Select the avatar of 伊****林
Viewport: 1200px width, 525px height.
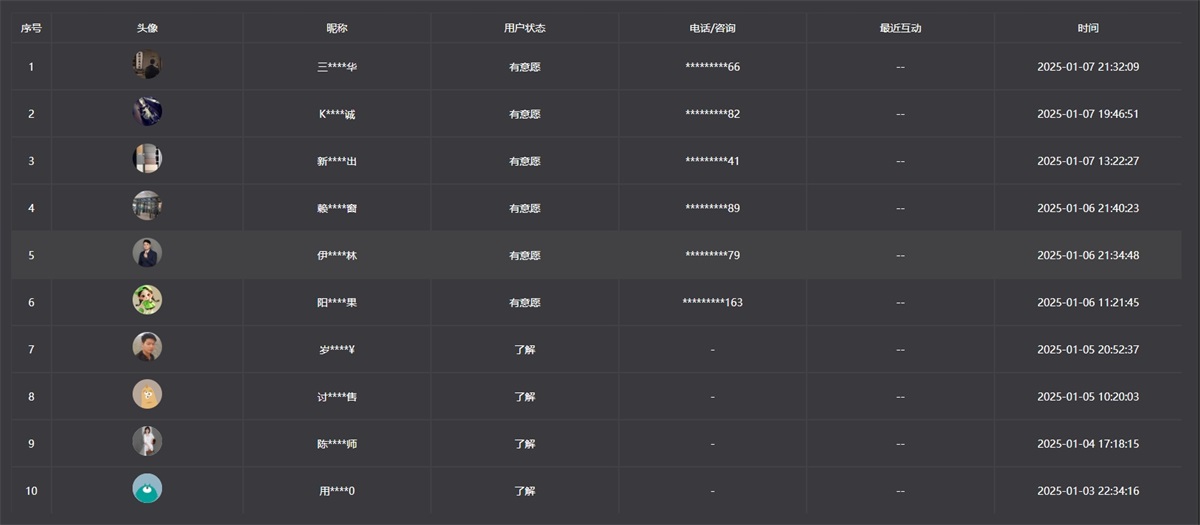coord(147,254)
